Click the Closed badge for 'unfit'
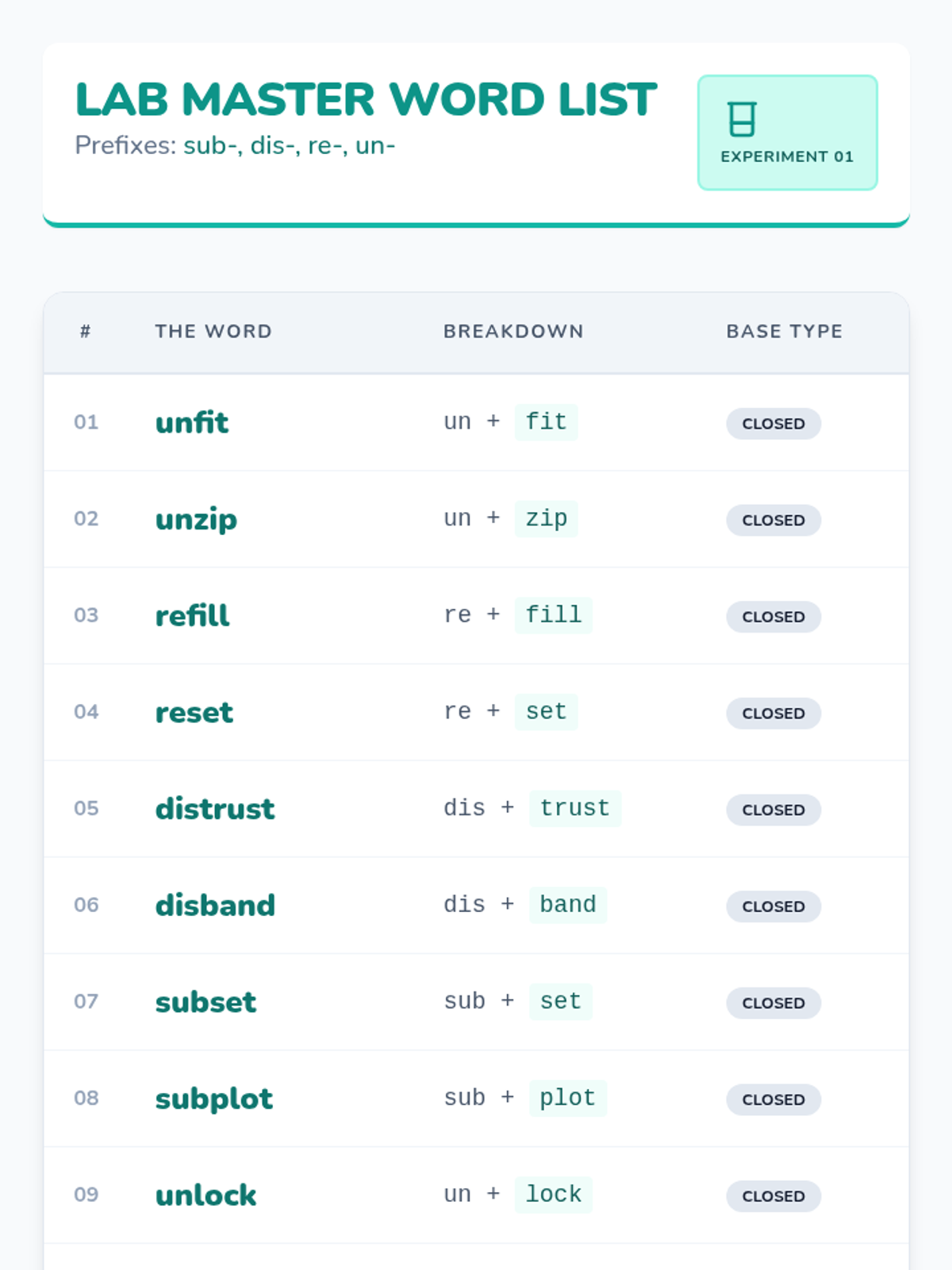Image resolution: width=952 pixels, height=1270 pixels. coord(773,423)
